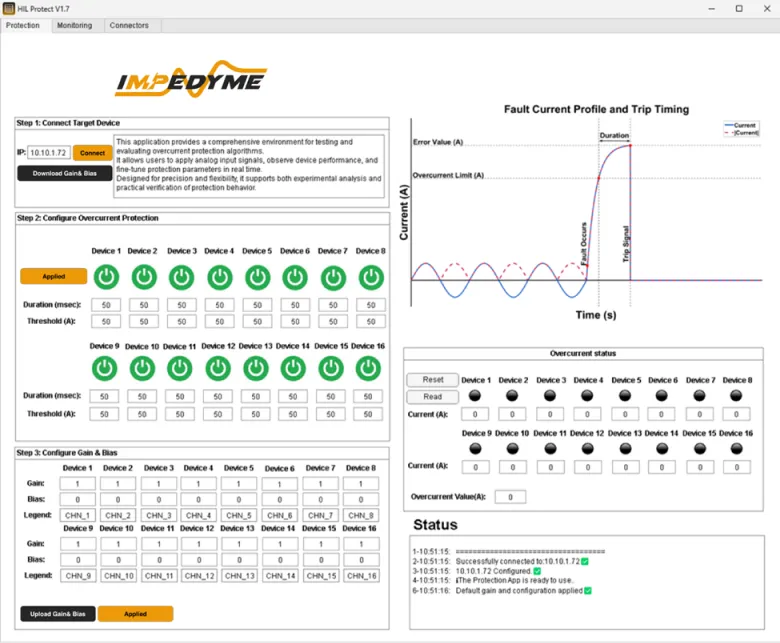Click the Impedyme logo
The width and height of the screenshot is (780, 643).
tap(189, 81)
